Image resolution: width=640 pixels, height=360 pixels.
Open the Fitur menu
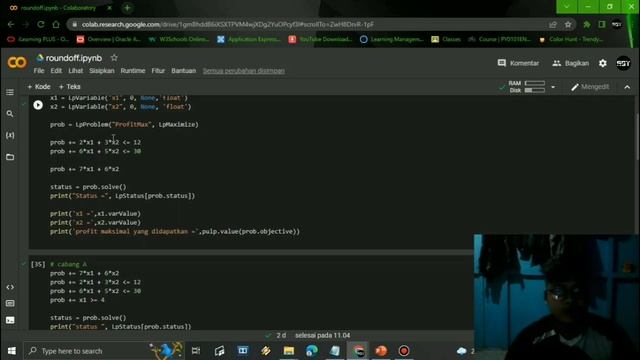[158, 71]
